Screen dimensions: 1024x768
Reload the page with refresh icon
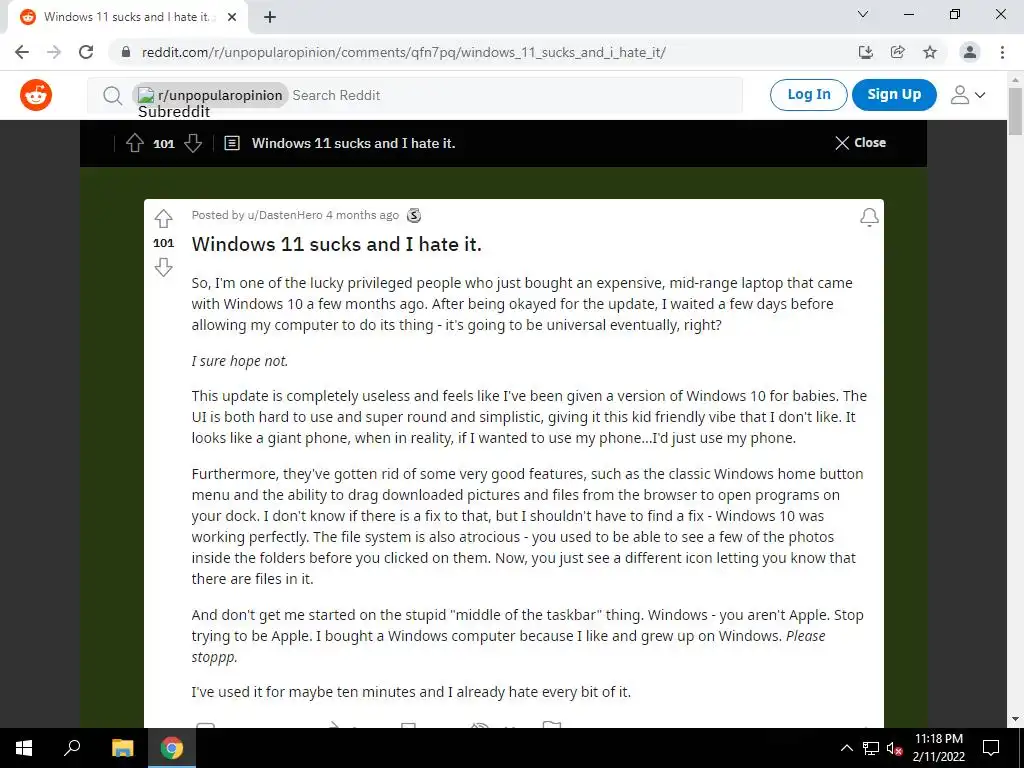tap(86, 52)
